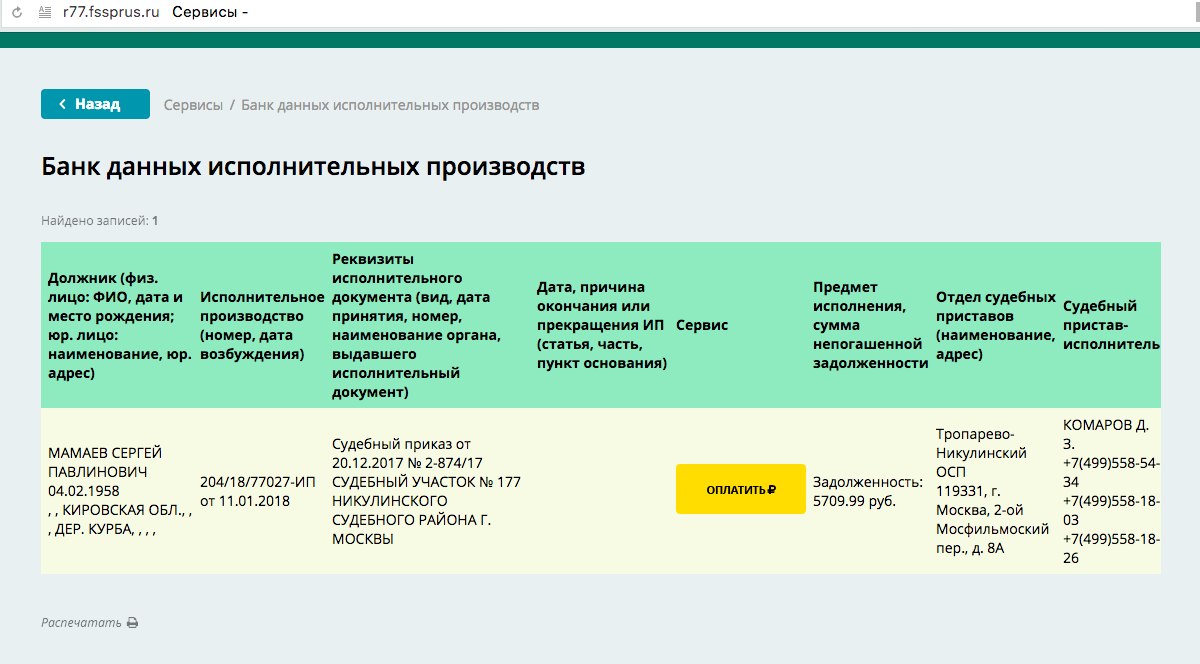The image size is (1200, 664).
Task: Click the Исполнительное производство column header
Action: (262, 325)
